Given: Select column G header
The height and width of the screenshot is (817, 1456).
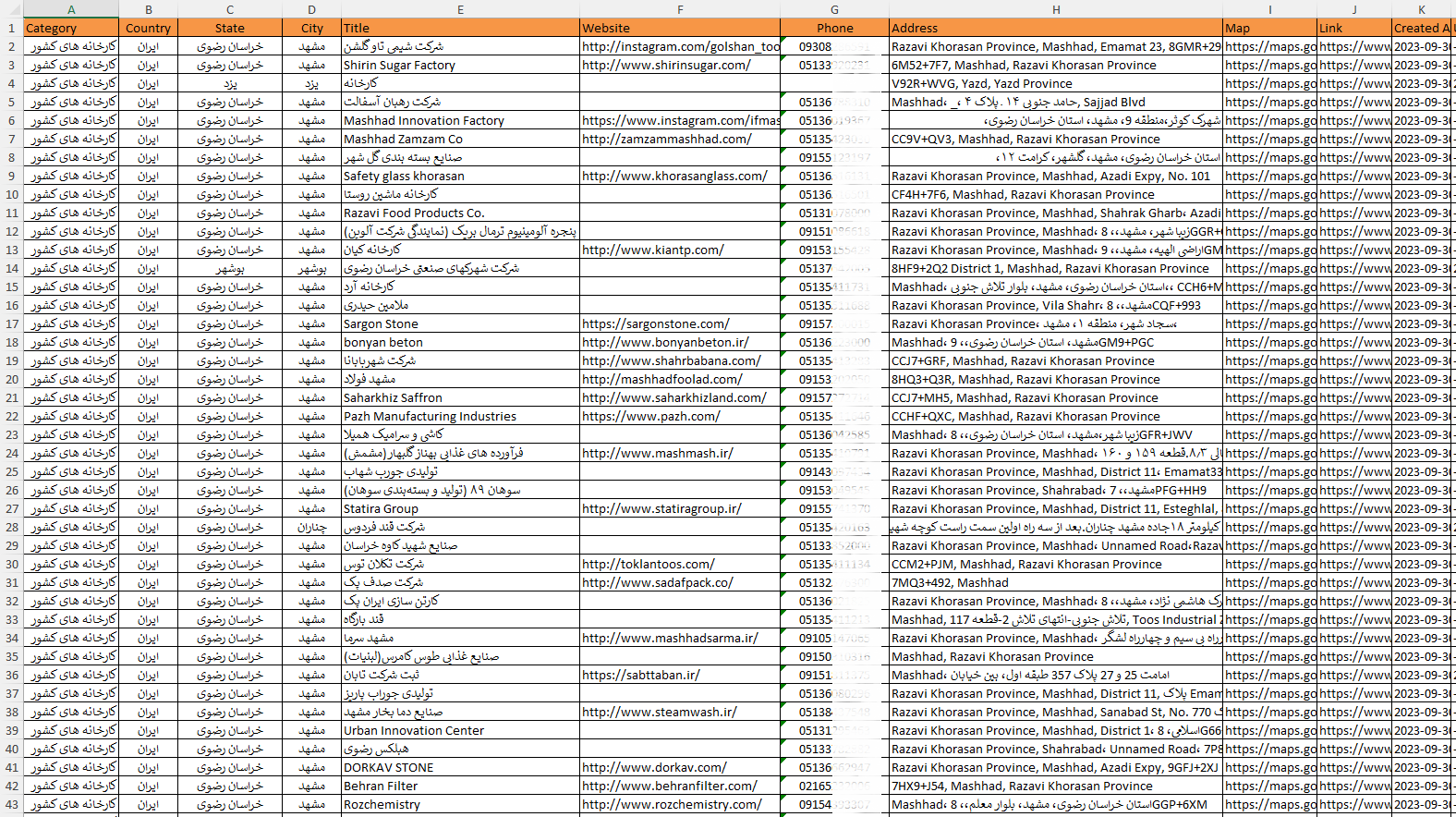Looking at the screenshot, I should [x=834, y=9].
